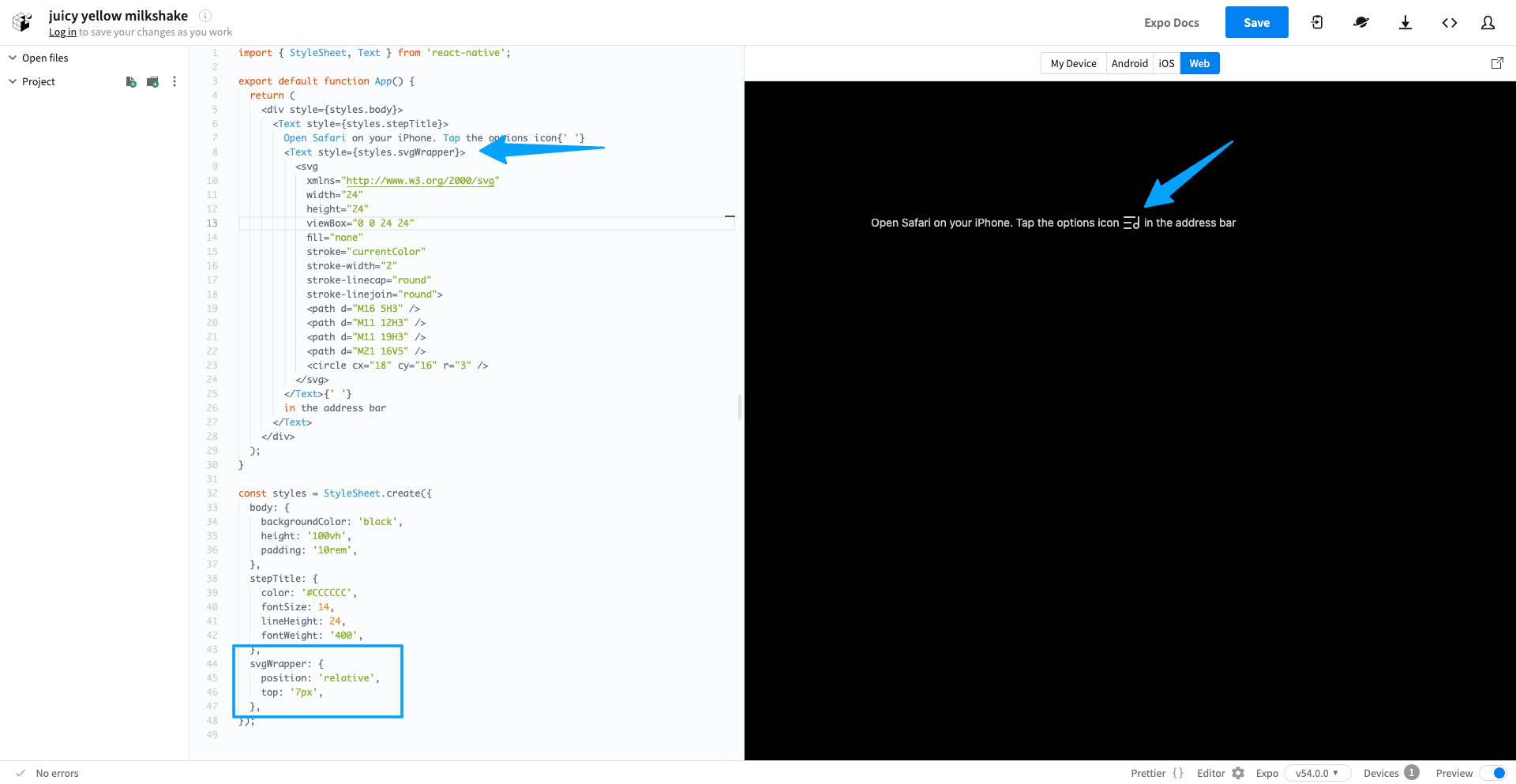Open Devices count badge
Viewport: 1516px width, 784px height.
pyautogui.click(x=1412, y=772)
